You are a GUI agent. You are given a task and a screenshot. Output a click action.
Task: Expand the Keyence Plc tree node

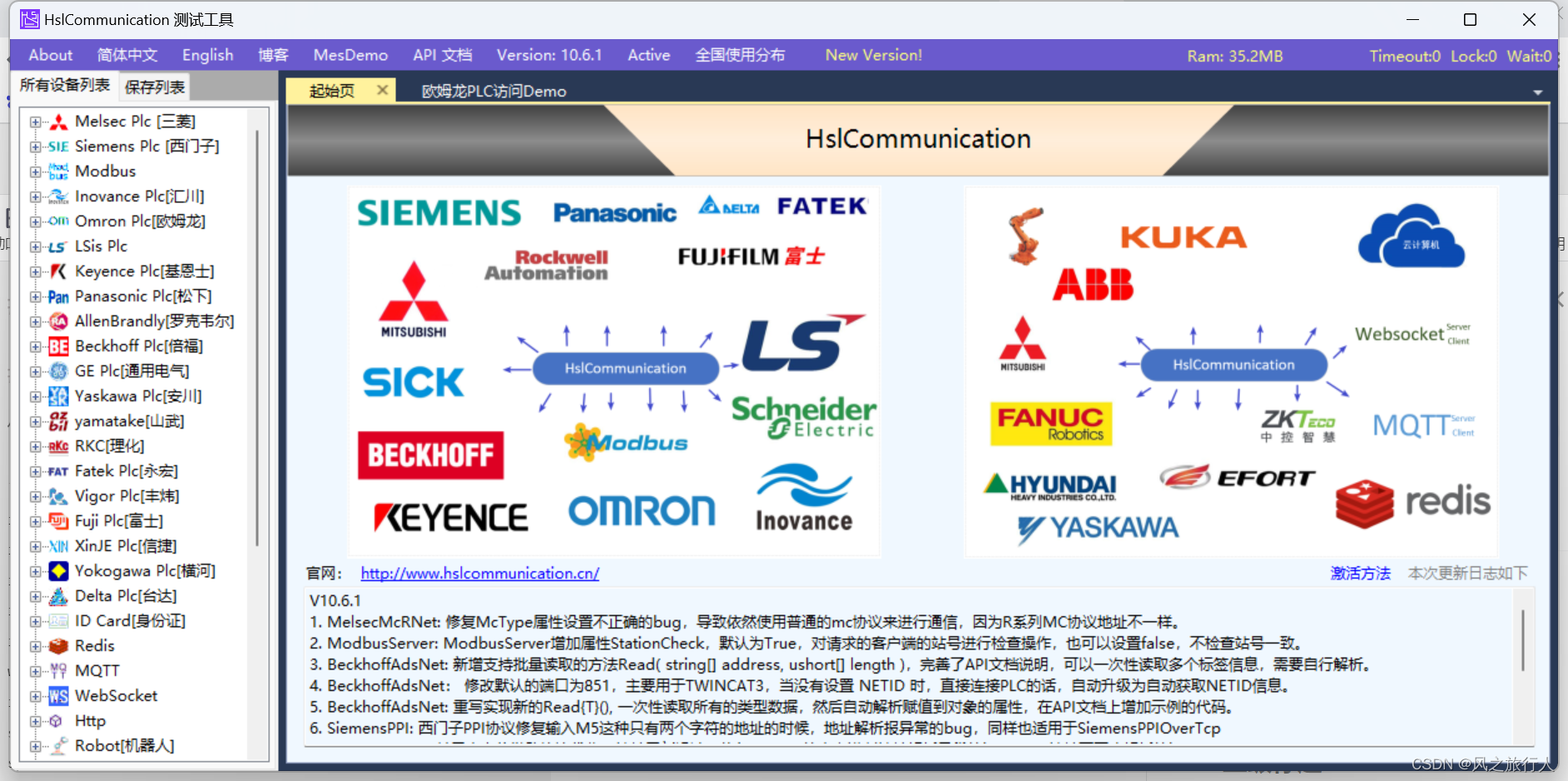[x=35, y=271]
